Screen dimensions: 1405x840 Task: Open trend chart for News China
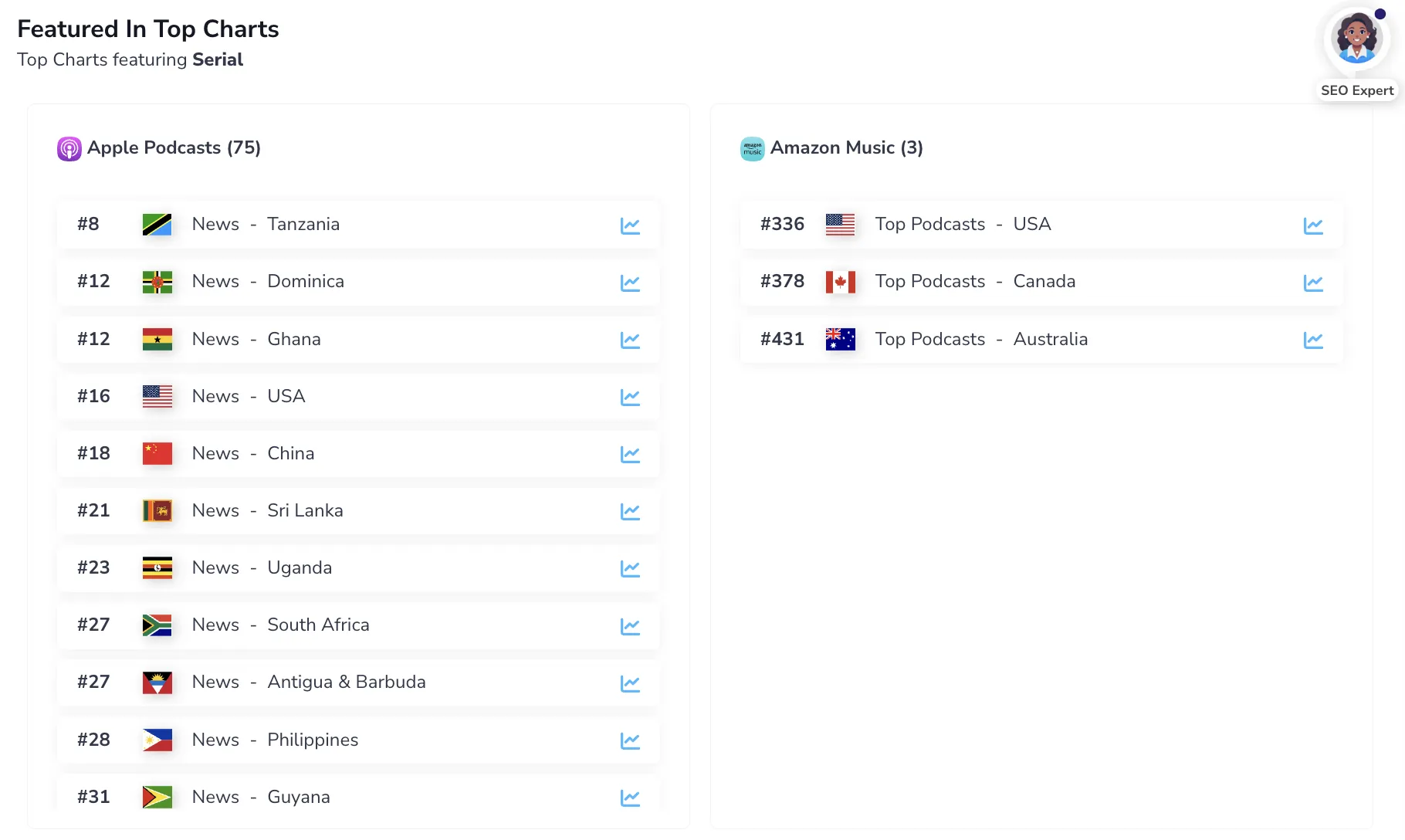[x=630, y=454]
